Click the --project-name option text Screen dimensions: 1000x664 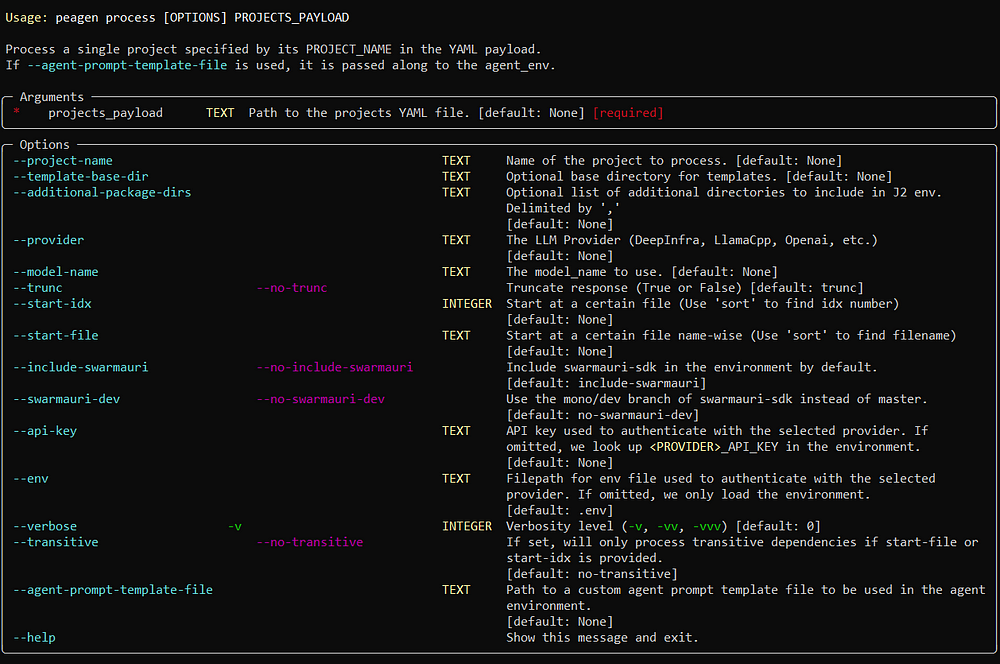click(x=62, y=161)
